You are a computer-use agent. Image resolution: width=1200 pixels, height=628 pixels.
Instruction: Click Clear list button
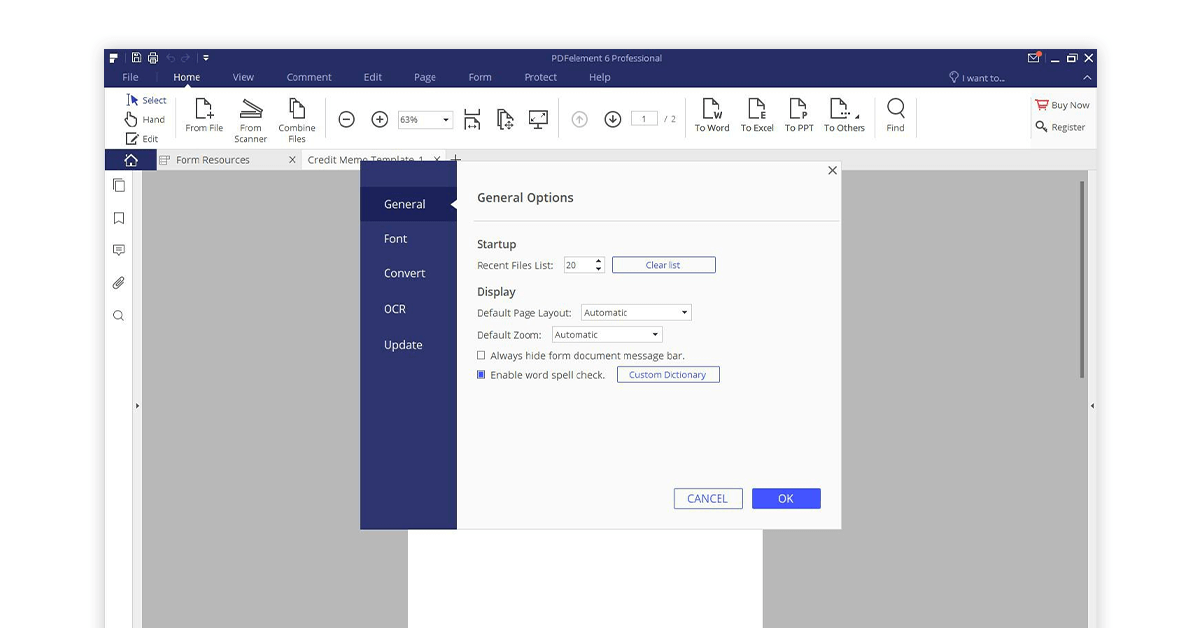point(663,265)
